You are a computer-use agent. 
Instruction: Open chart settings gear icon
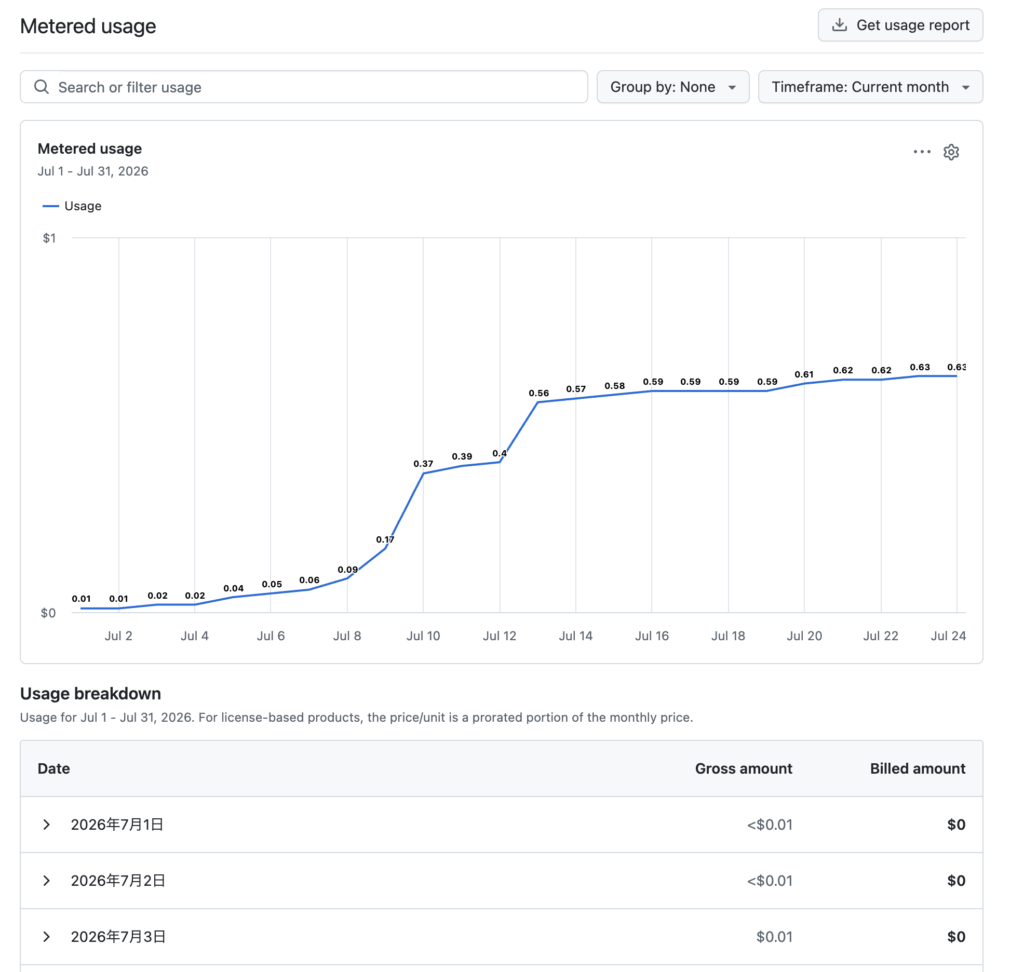pyautogui.click(x=951, y=152)
